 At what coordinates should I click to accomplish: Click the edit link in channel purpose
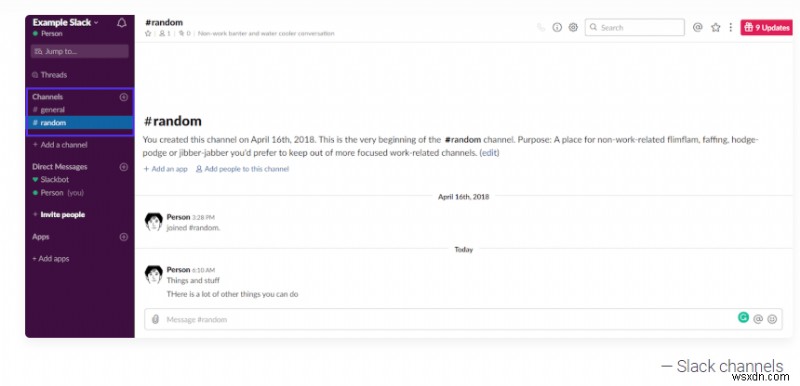[x=489, y=153]
